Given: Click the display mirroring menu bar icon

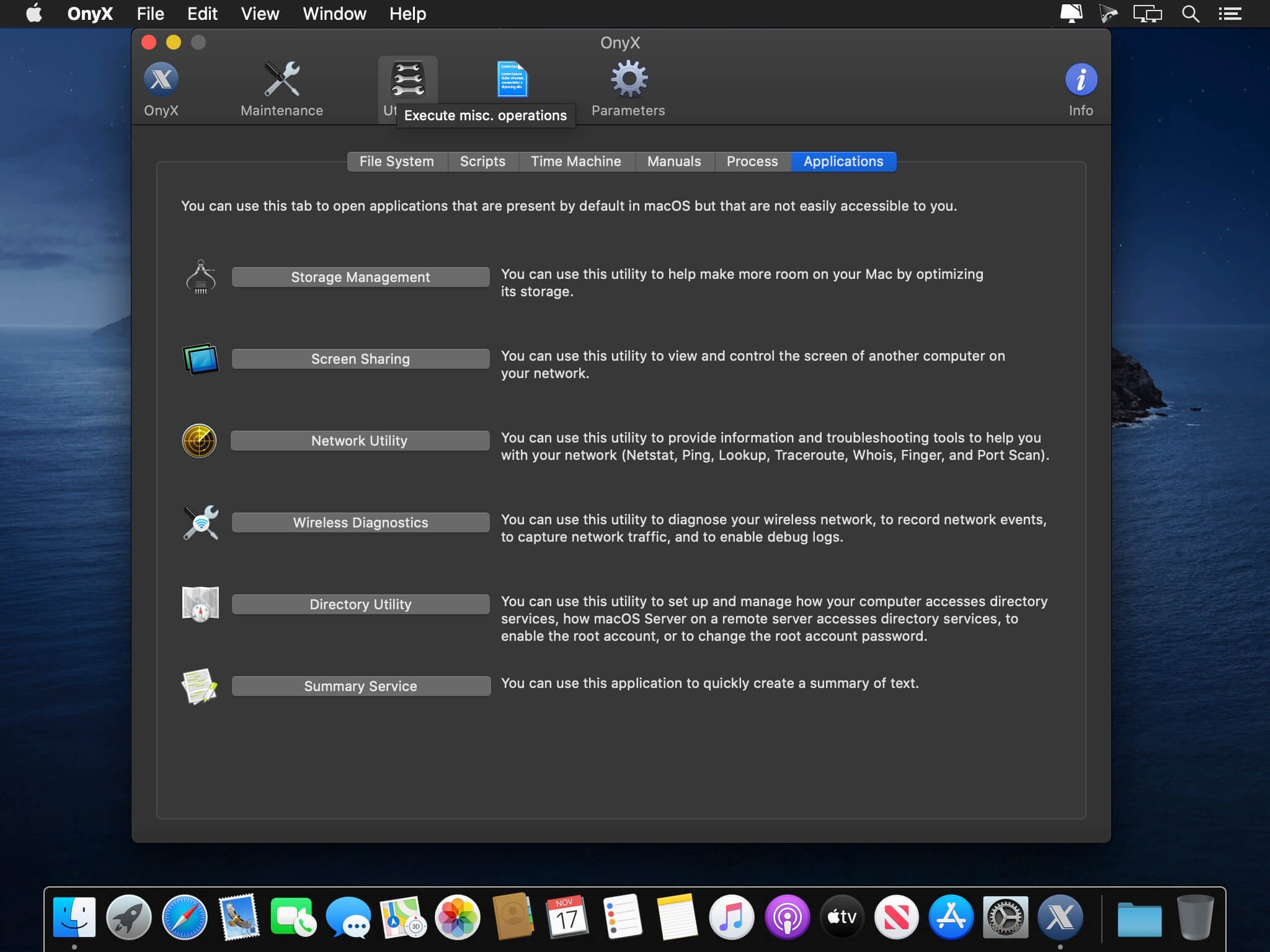Looking at the screenshot, I should [1147, 14].
